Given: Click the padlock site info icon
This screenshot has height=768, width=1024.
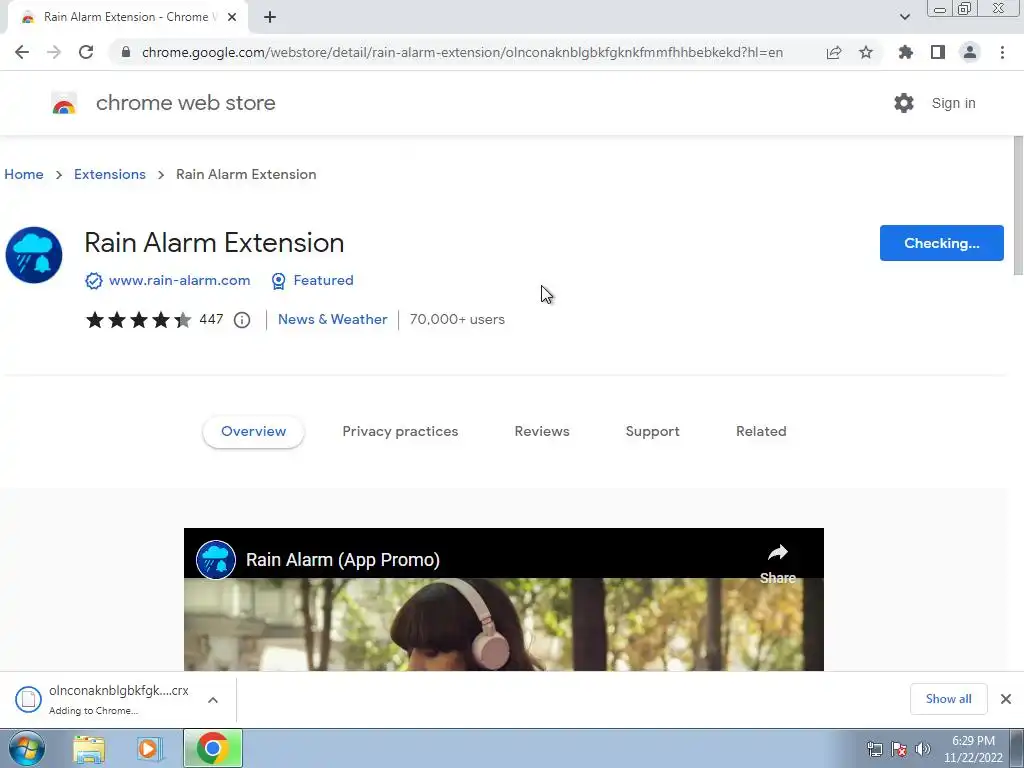Looking at the screenshot, I should coord(126,52).
